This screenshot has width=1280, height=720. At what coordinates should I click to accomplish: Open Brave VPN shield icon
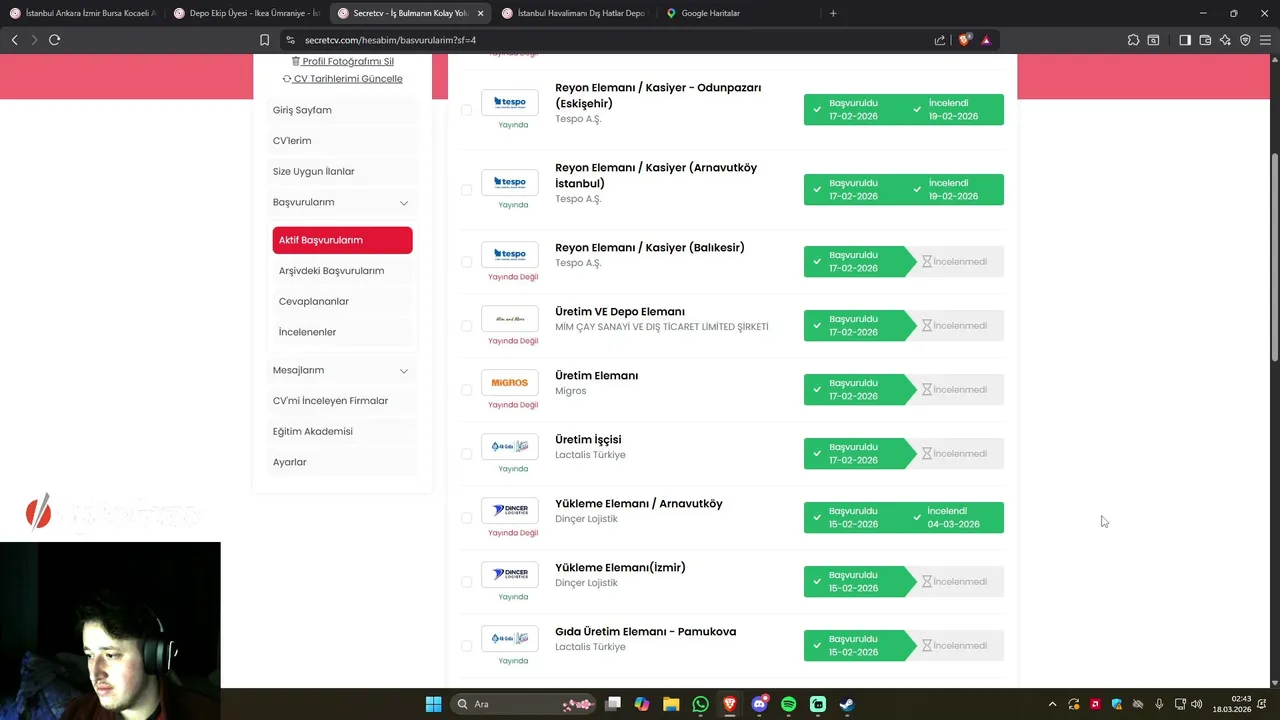click(x=1245, y=40)
